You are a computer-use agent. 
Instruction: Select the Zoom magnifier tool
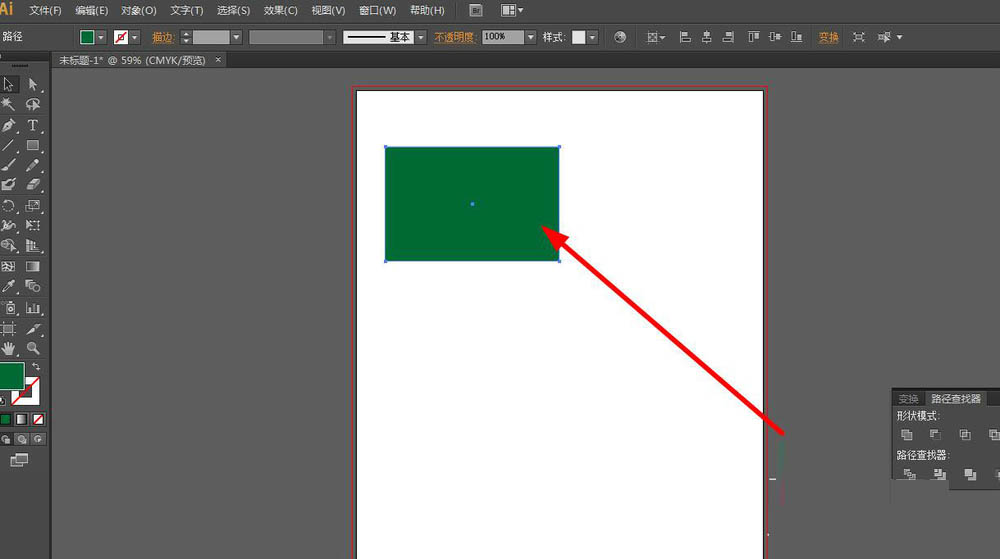[33, 348]
